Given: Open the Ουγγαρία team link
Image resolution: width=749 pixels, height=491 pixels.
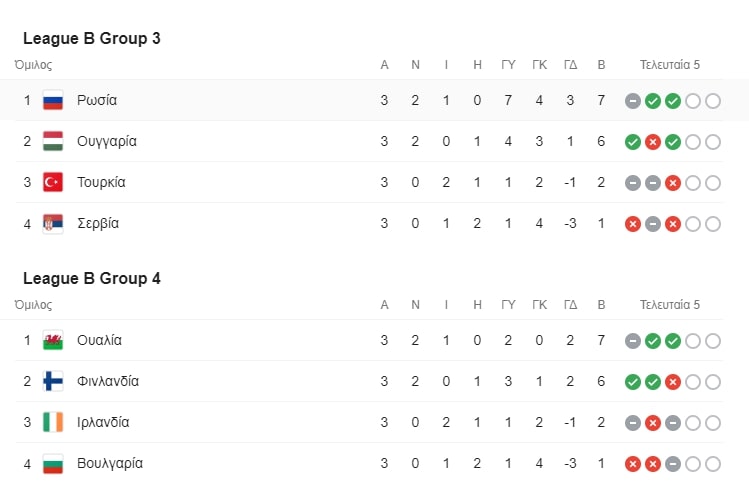Looking at the screenshot, I should [107, 141].
